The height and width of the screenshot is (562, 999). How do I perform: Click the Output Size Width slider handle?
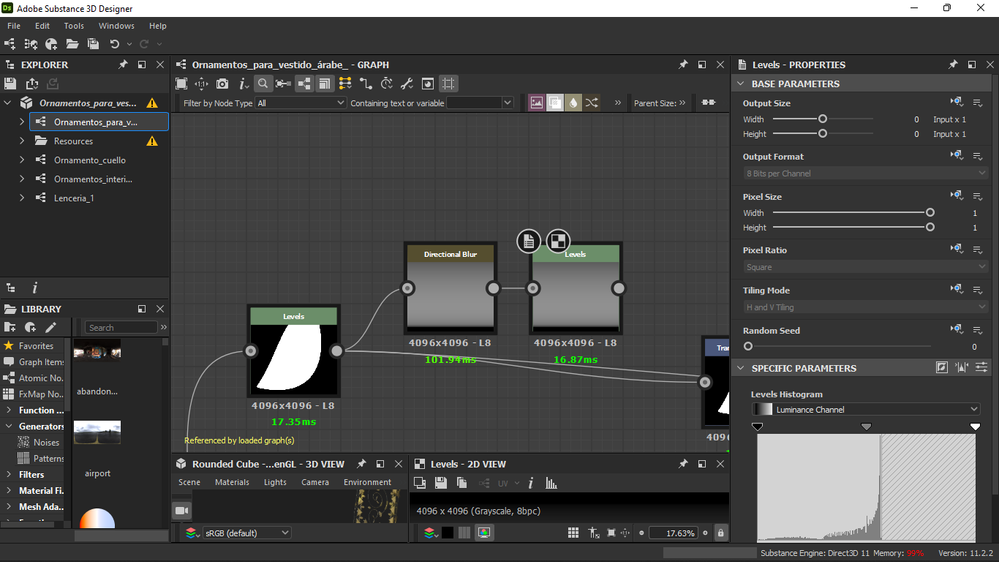(823, 119)
